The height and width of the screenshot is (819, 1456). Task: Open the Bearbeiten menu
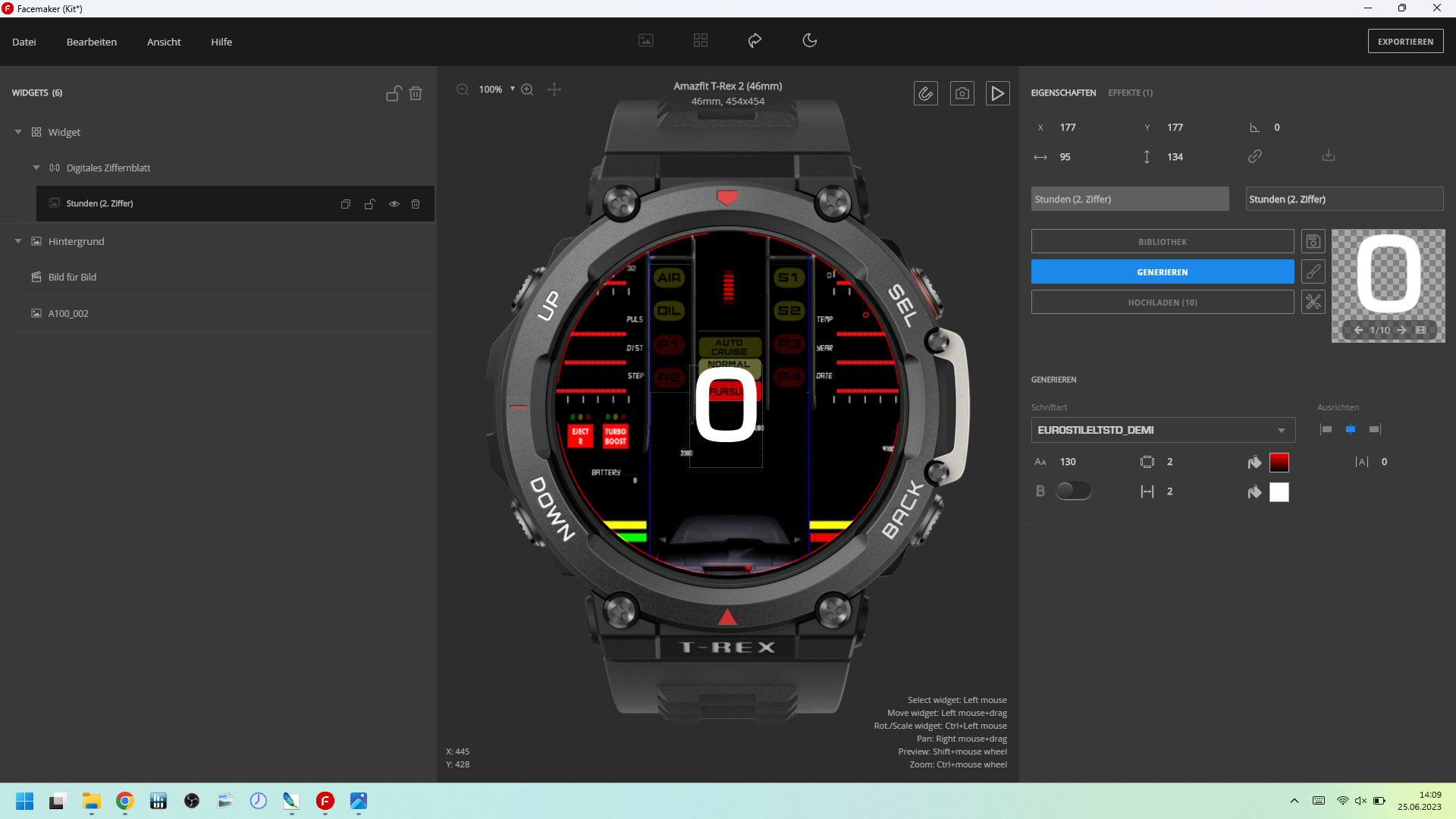(x=91, y=42)
